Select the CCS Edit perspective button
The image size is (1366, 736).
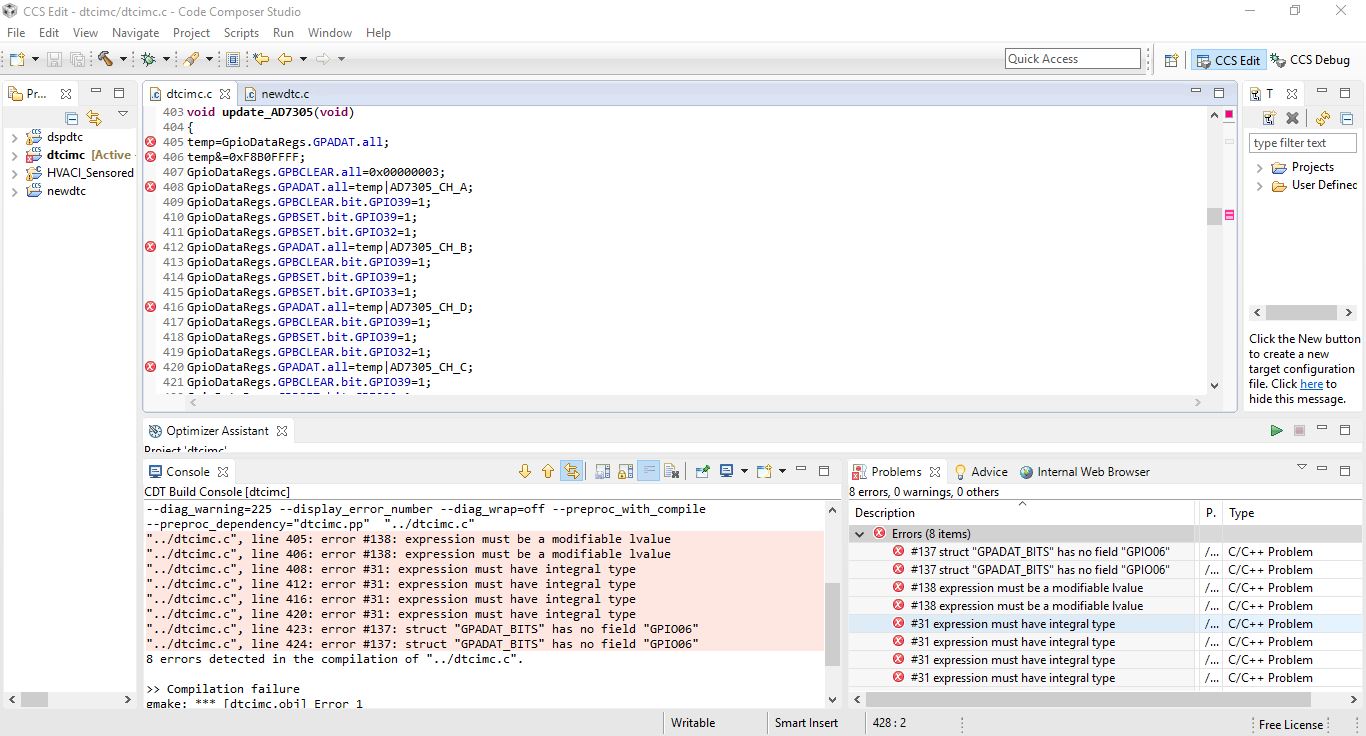(x=1228, y=60)
